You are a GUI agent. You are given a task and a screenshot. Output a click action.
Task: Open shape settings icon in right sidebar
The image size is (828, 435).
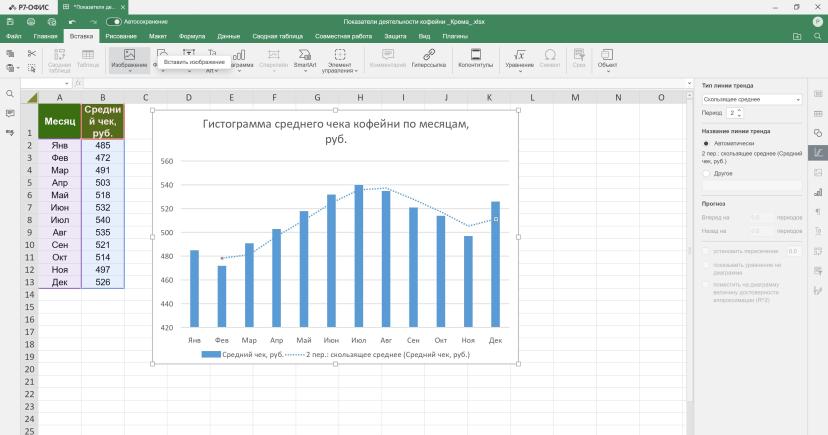point(818,133)
